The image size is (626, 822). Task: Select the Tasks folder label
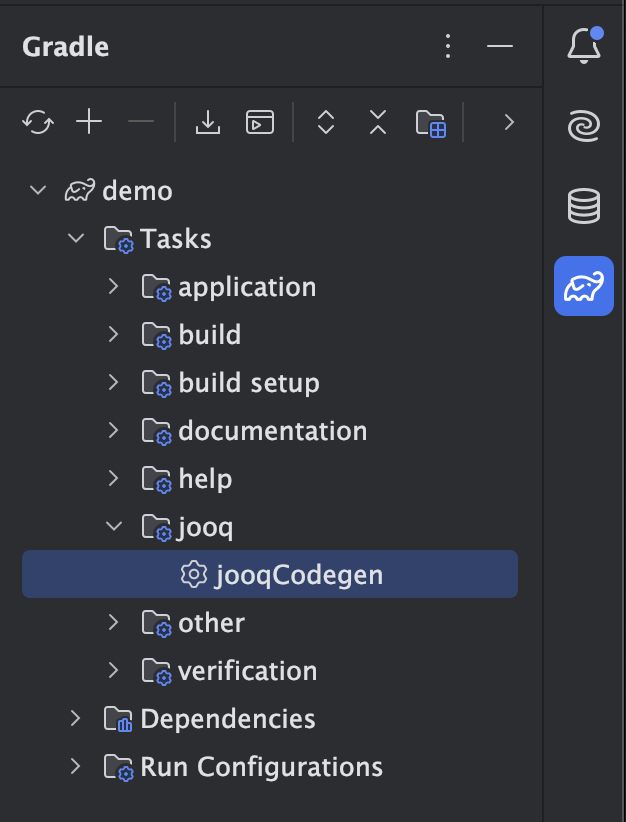(176, 239)
